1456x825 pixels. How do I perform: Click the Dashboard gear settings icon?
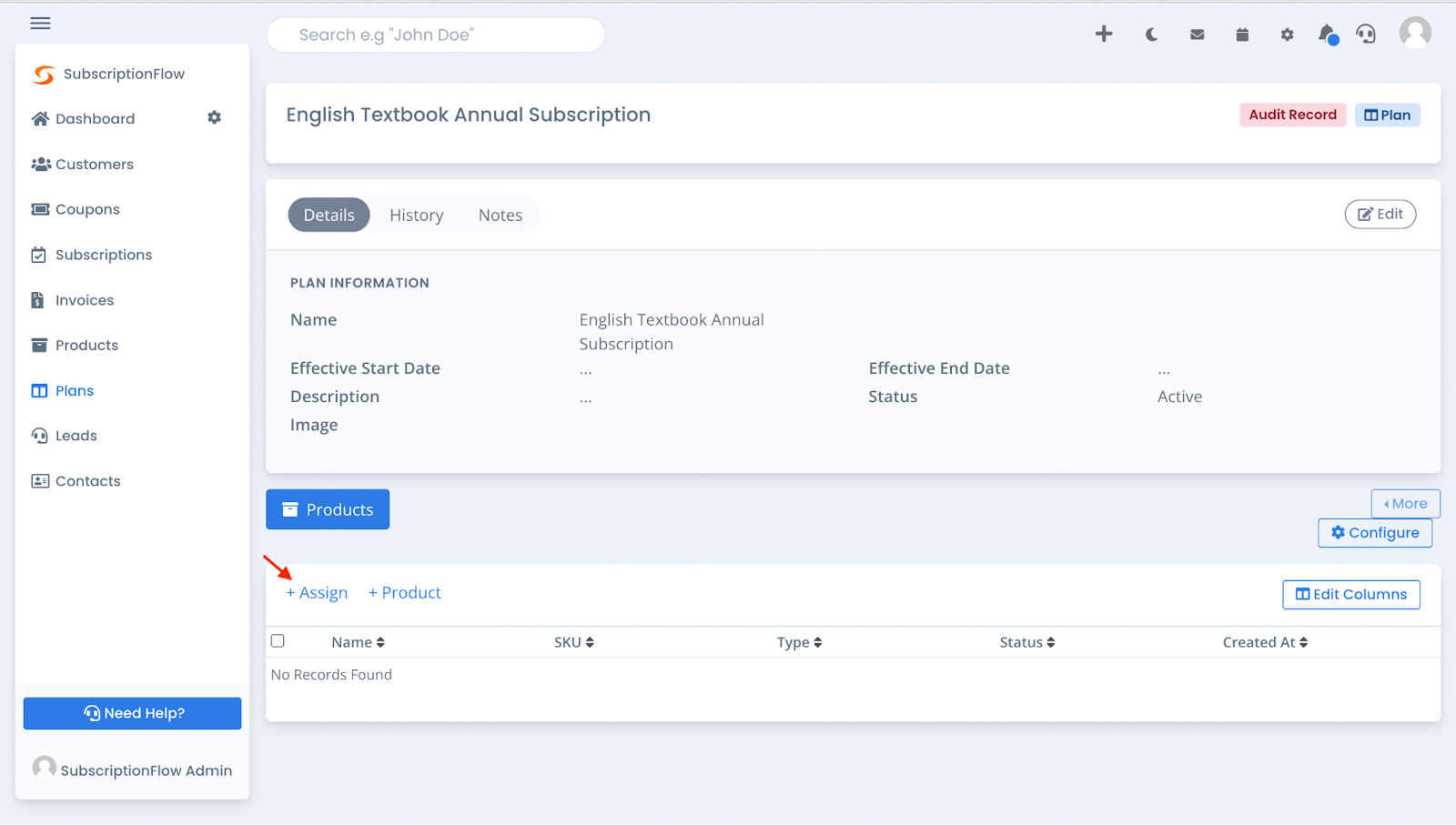tap(215, 117)
